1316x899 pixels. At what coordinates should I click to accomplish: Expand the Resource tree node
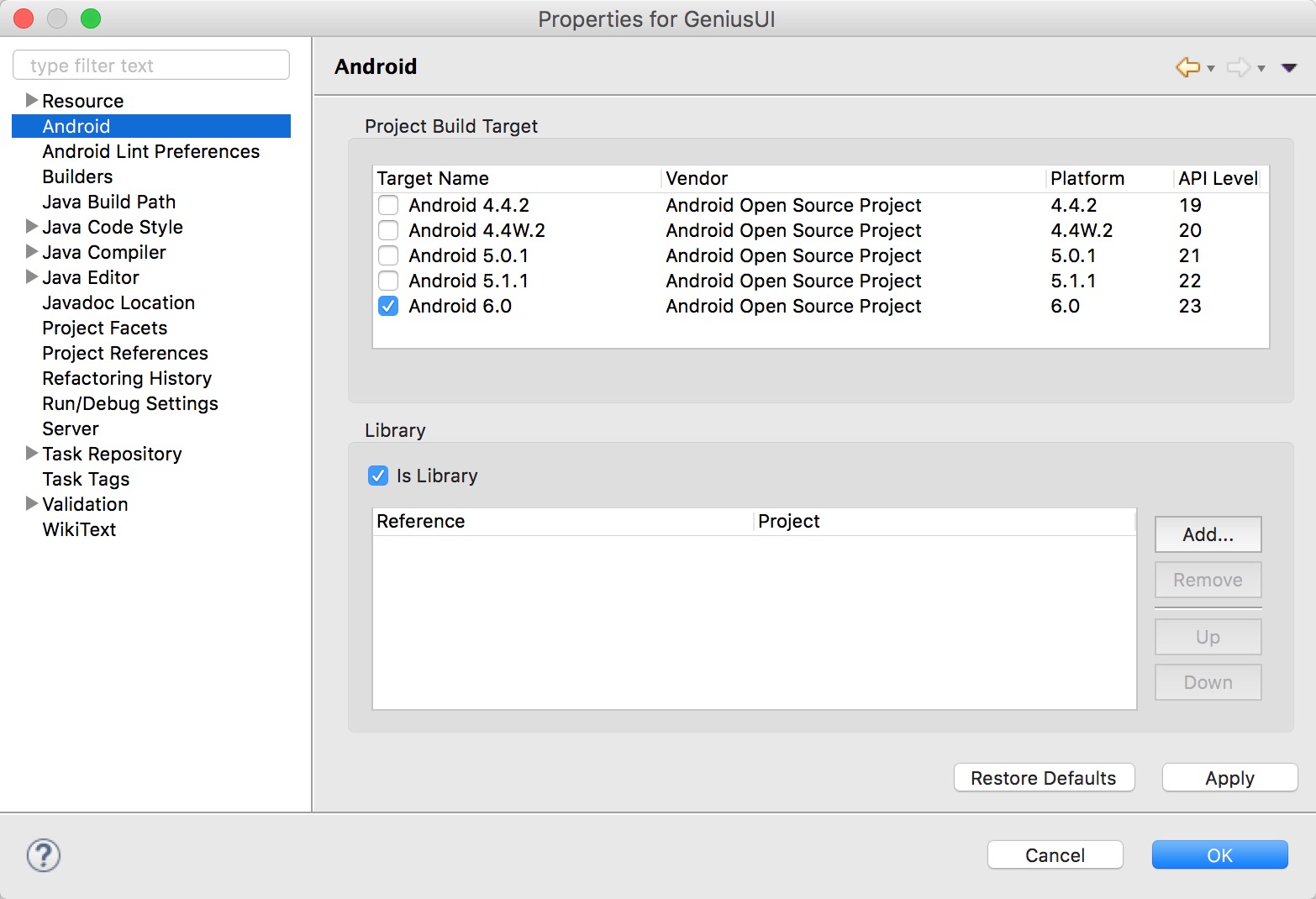(x=31, y=101)
